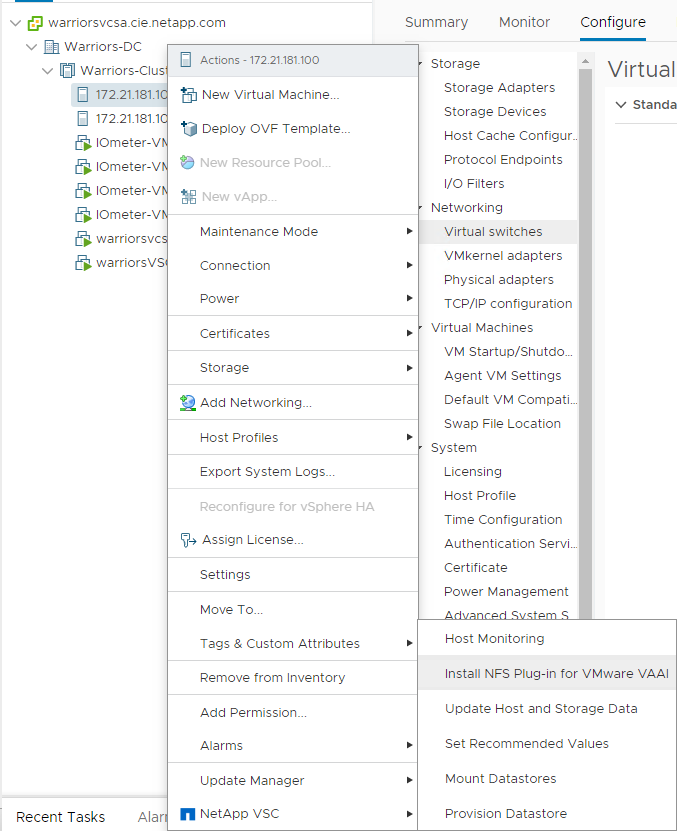Click the Assign License icon
This screenshot has width=677, height=831.
point(187,540)
